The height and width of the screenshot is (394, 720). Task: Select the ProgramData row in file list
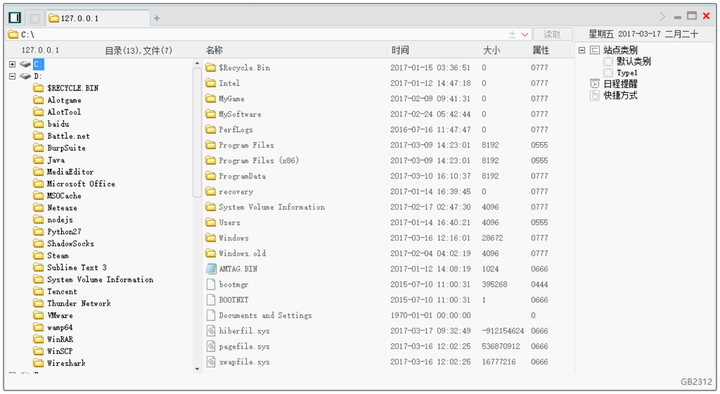(x=388, y=176)
